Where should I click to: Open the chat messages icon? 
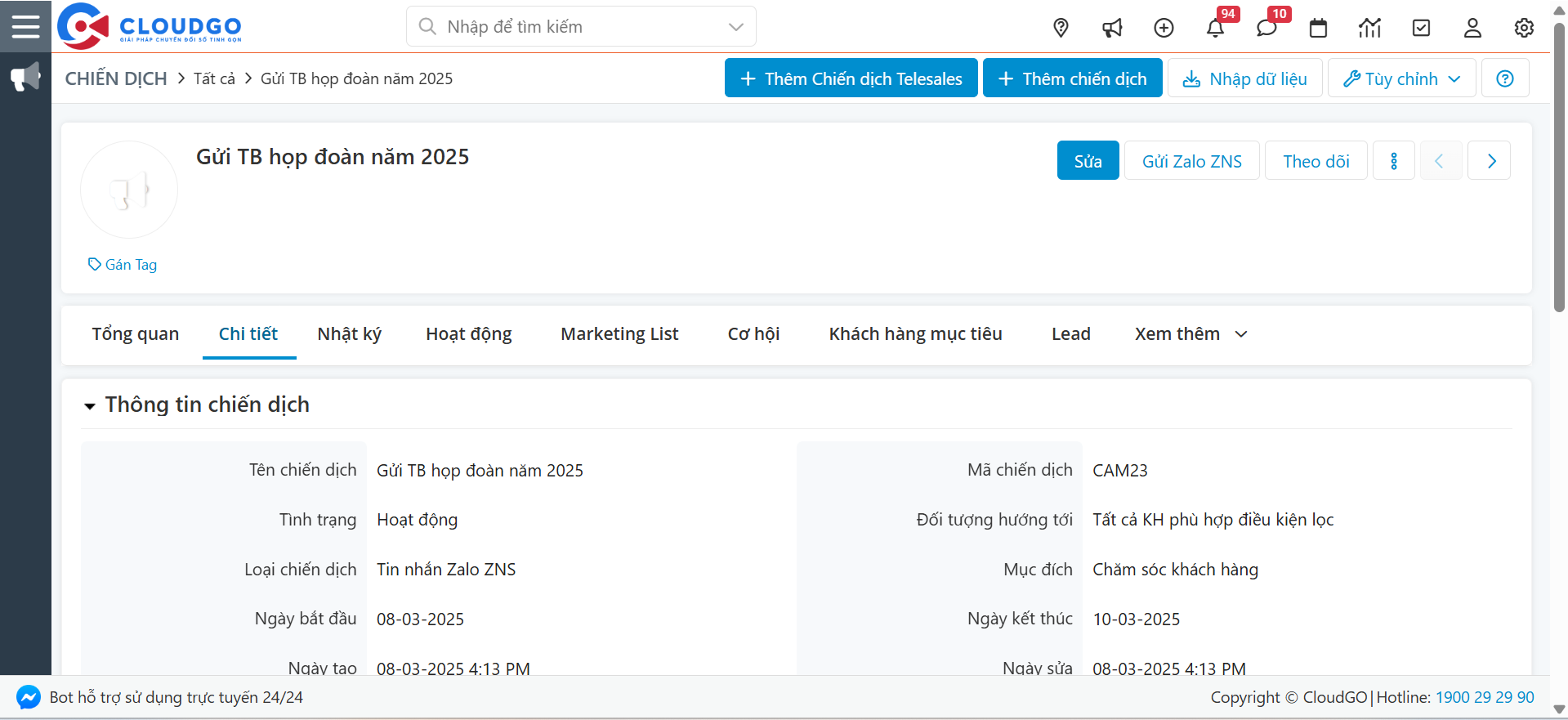coord(1266,28)
